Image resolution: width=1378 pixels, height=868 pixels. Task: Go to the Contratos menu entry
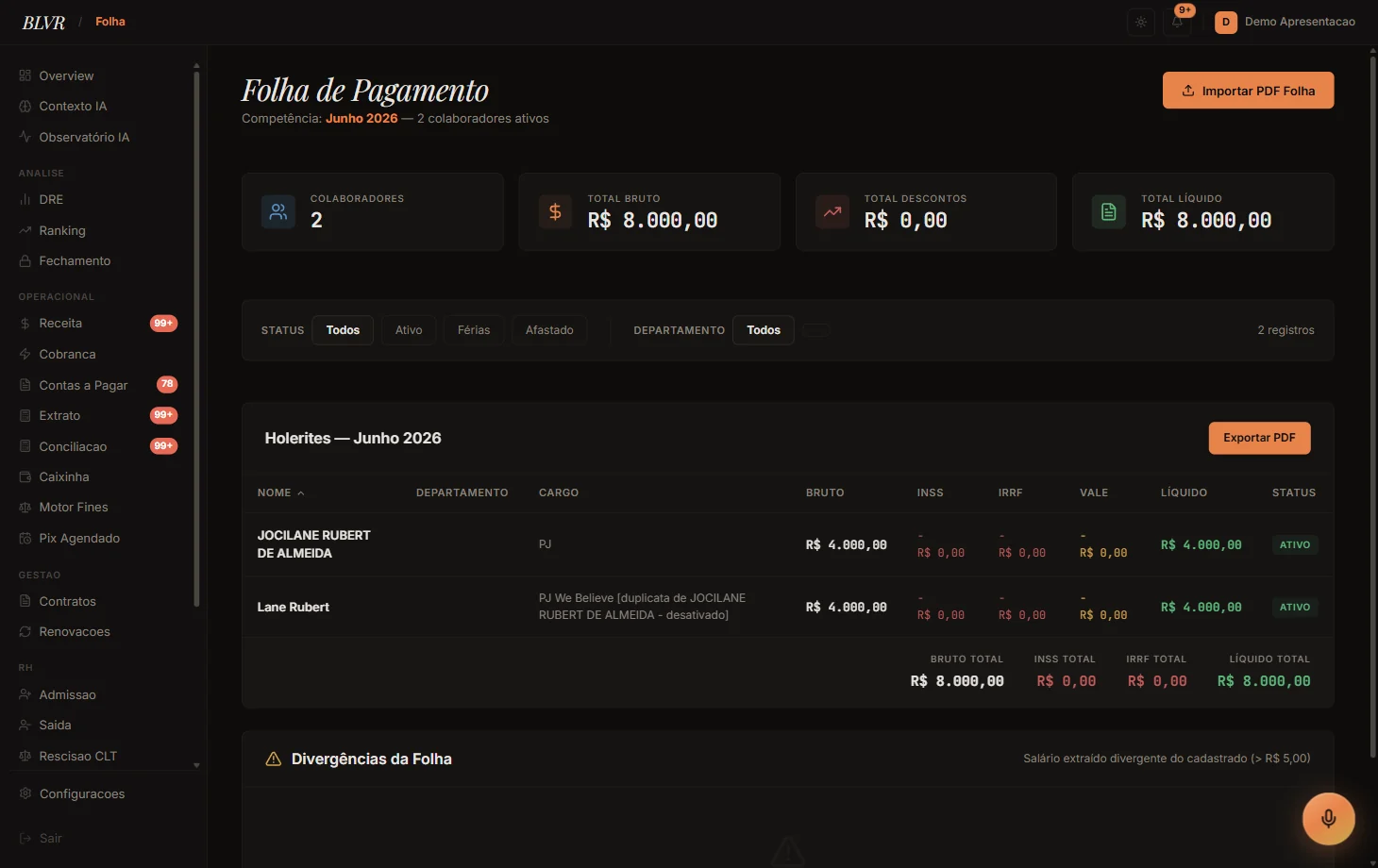98,601
